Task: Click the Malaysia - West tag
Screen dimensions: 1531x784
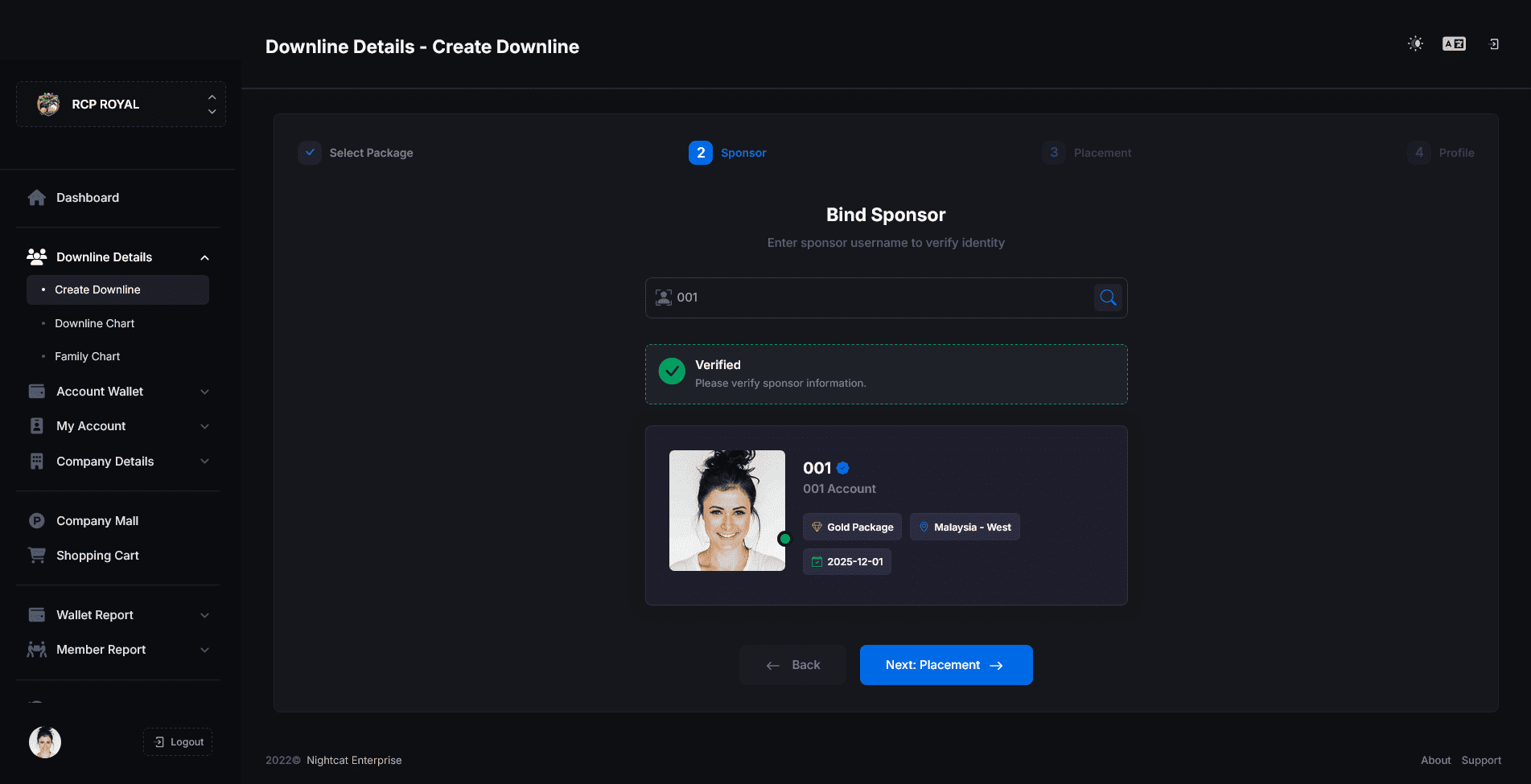Action: 965,527
